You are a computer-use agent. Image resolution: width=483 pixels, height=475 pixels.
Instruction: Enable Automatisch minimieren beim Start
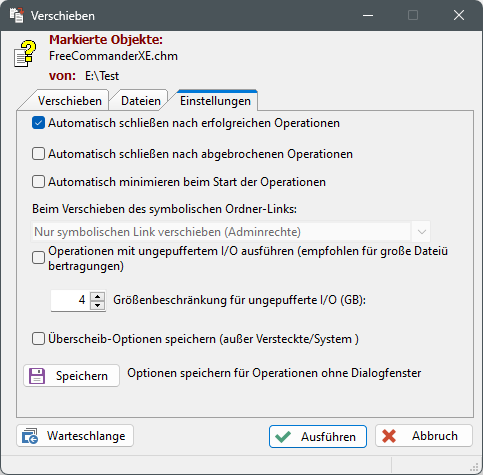click(38, 182)
